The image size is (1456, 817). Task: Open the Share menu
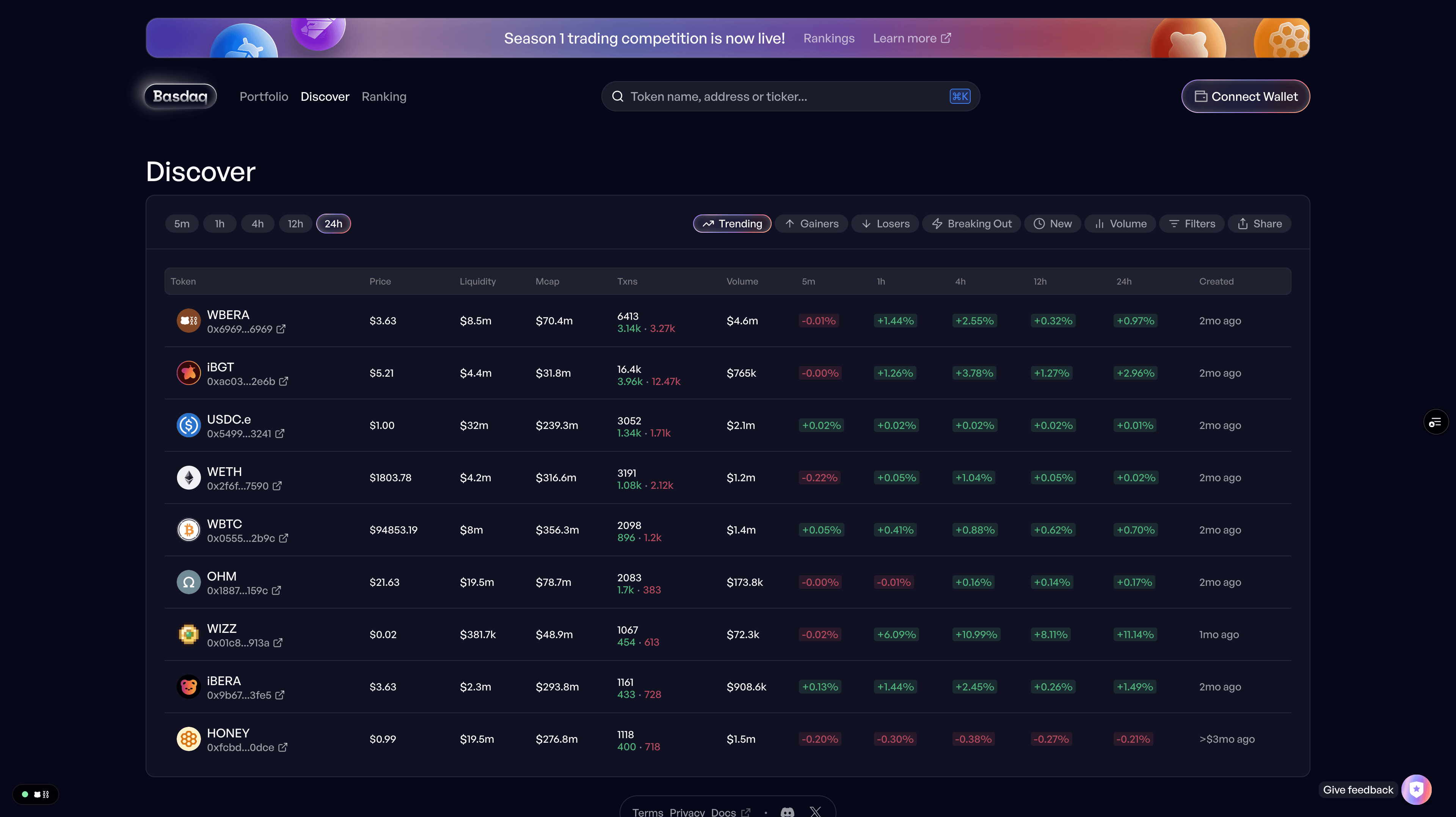click(1259, 224)
